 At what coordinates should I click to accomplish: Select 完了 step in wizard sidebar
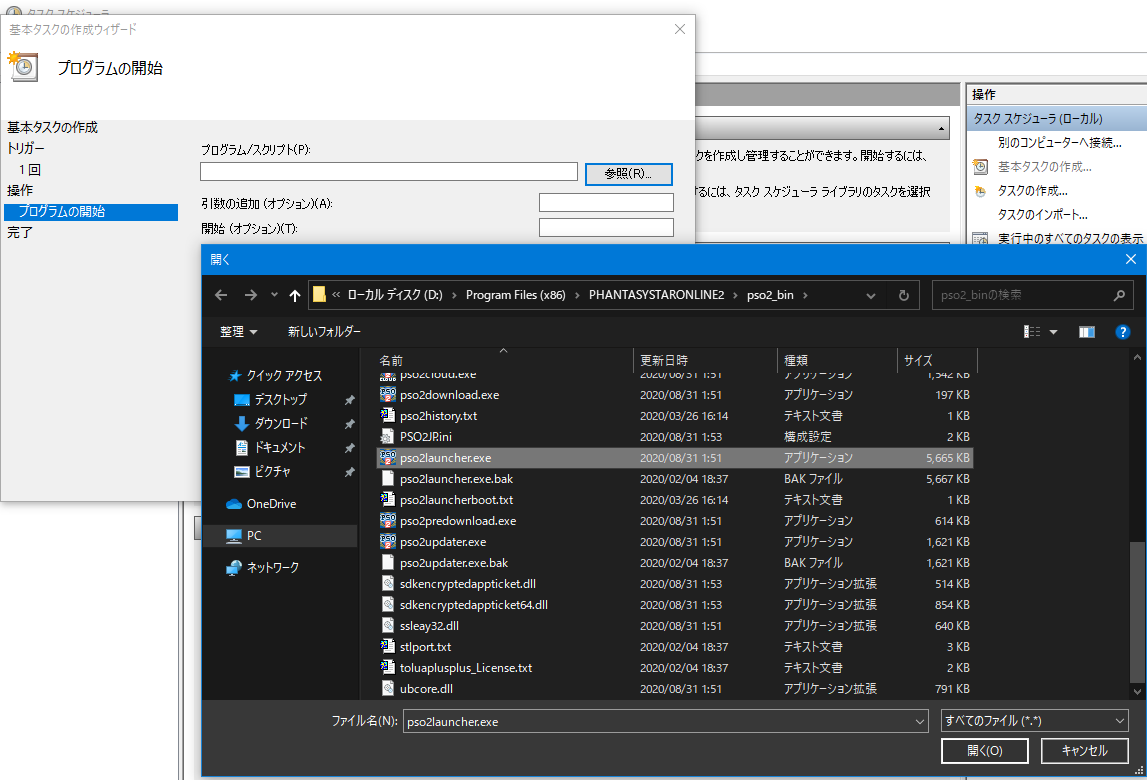pyautogui.click(x=20, y=232)
